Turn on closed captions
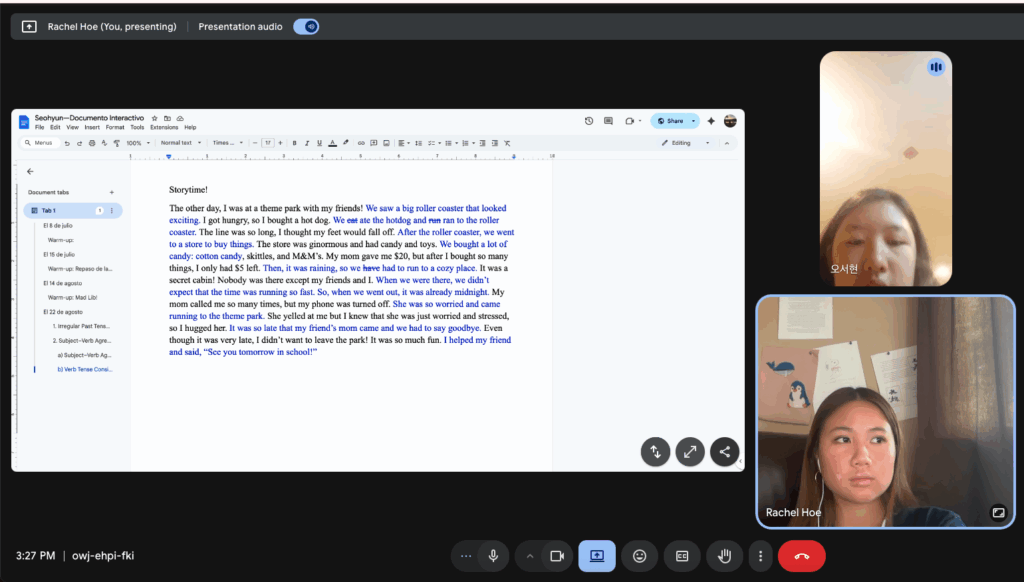 point(682,556)
